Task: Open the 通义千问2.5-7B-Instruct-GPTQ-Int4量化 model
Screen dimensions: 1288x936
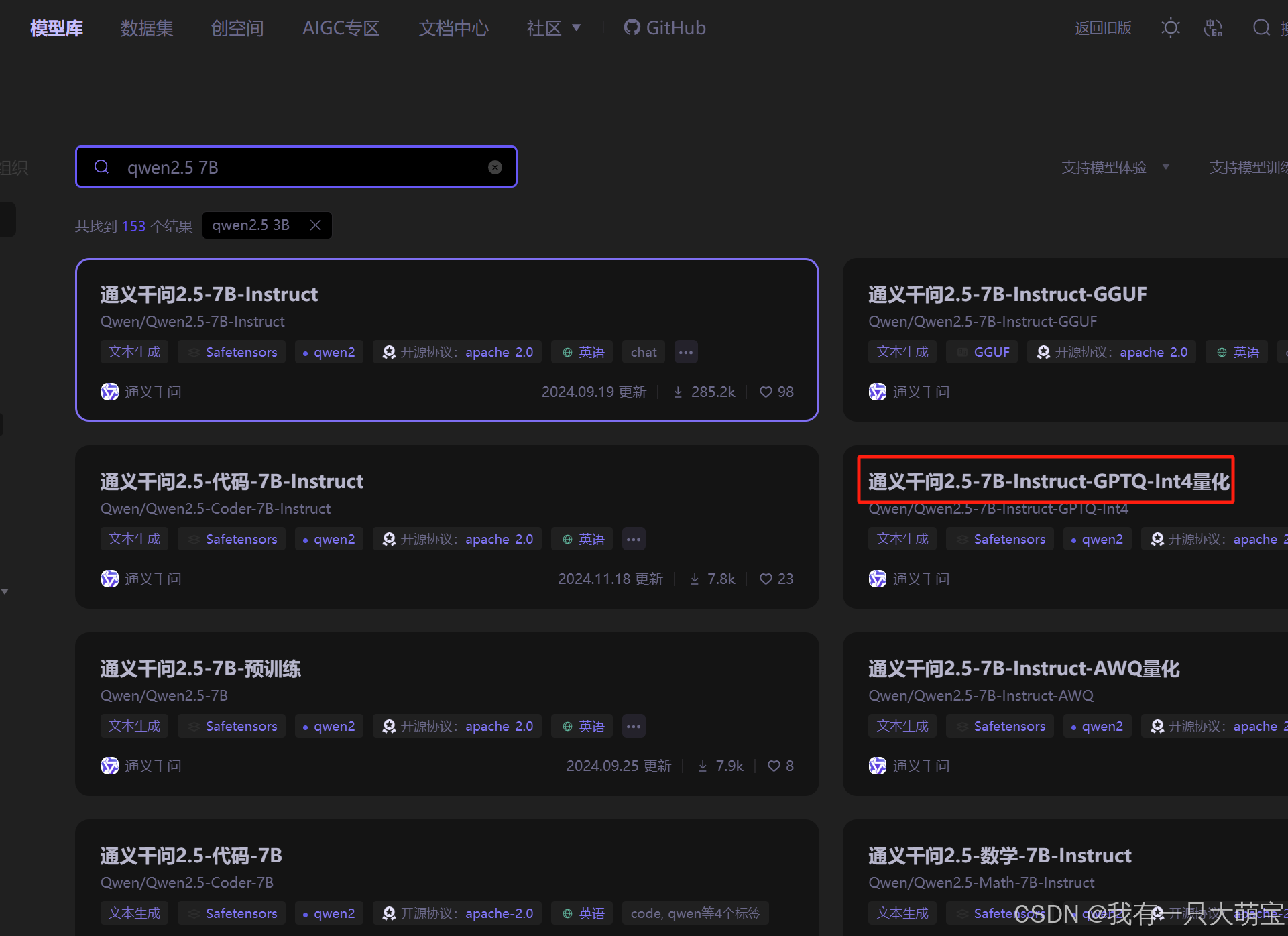Action: [1046, 480]
